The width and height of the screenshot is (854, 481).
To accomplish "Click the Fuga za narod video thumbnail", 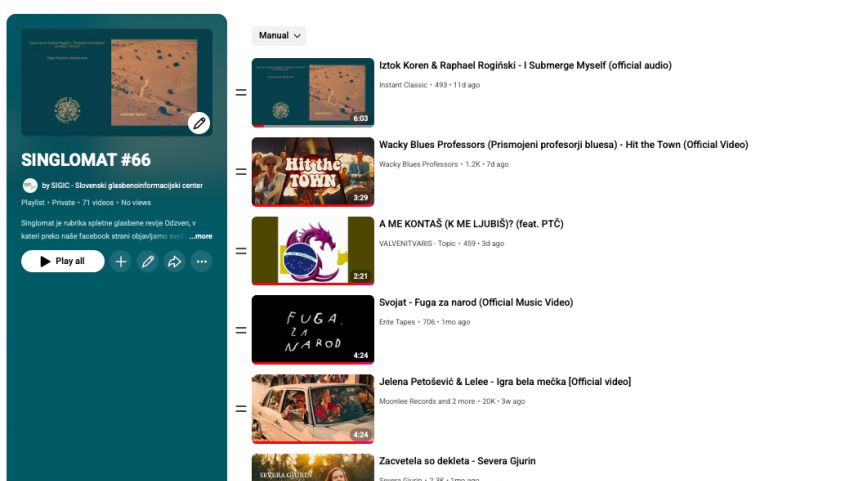I will (312, 329).
